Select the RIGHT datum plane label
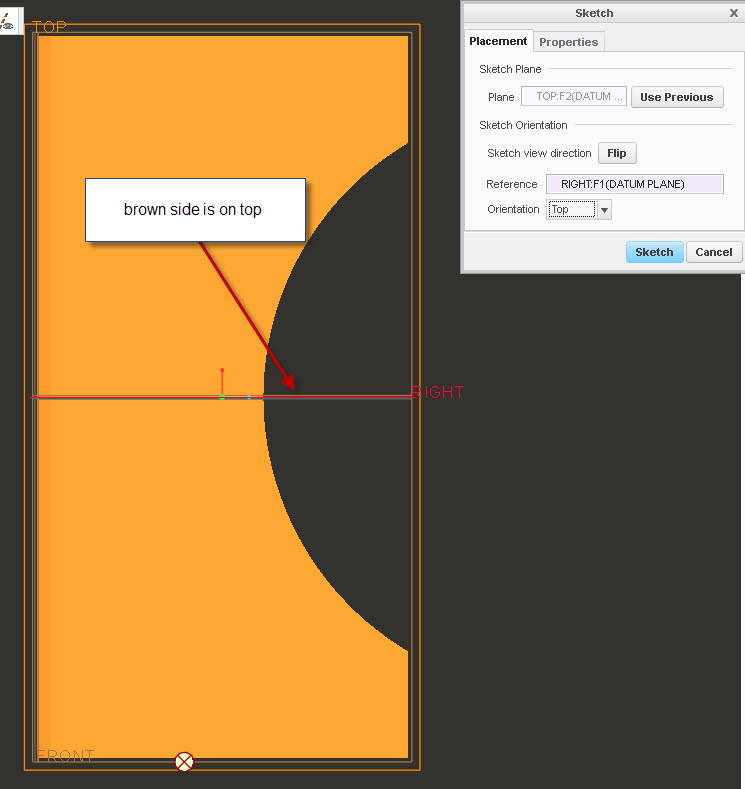Image resolution: width=745 pixels, height=789 pixels. tap(437, 392)
